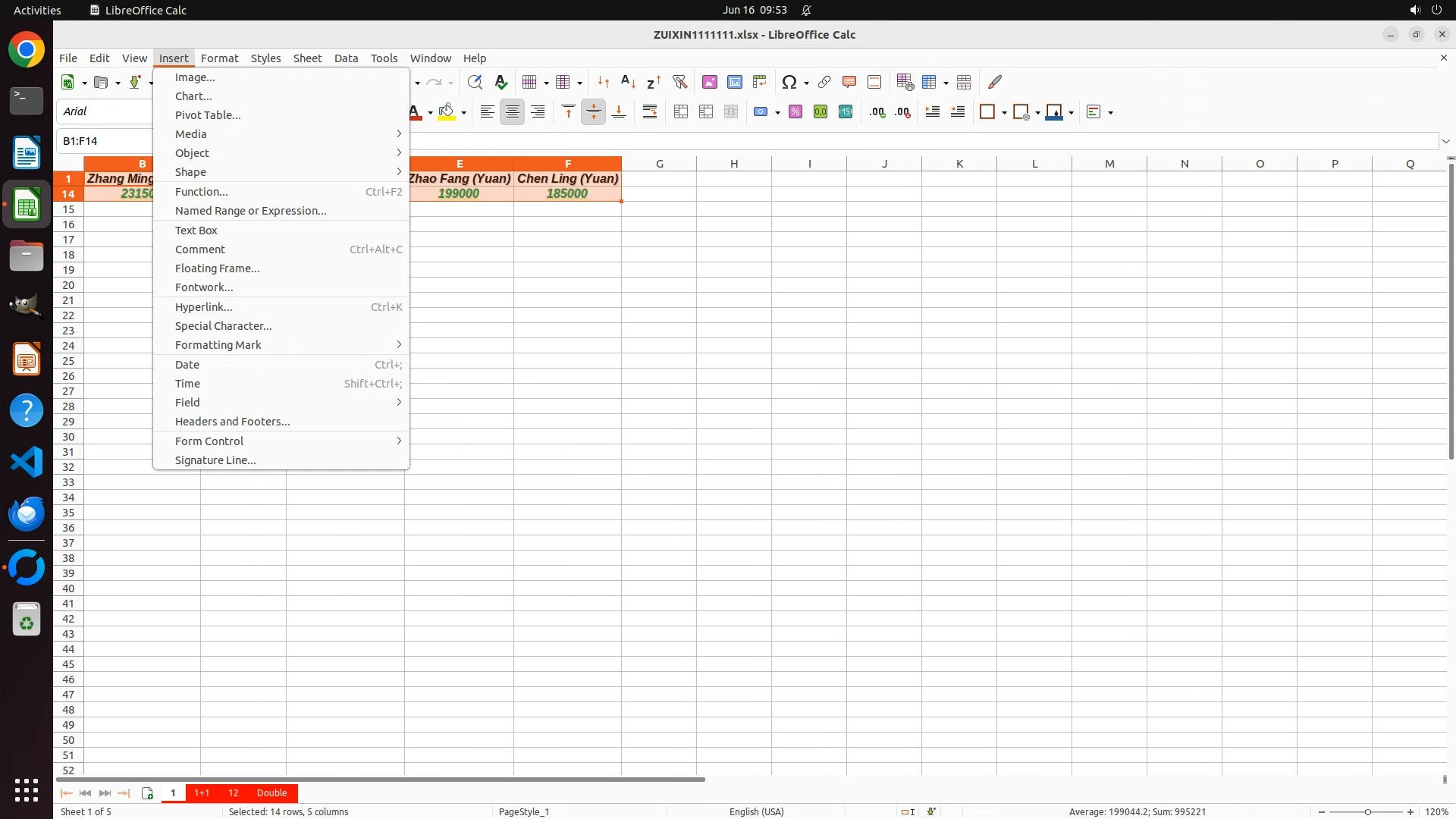1456x819 pixels.
Task: Expand the Background Color dropdown arrow
Action: pyautogui.click(x=463, y=112)
